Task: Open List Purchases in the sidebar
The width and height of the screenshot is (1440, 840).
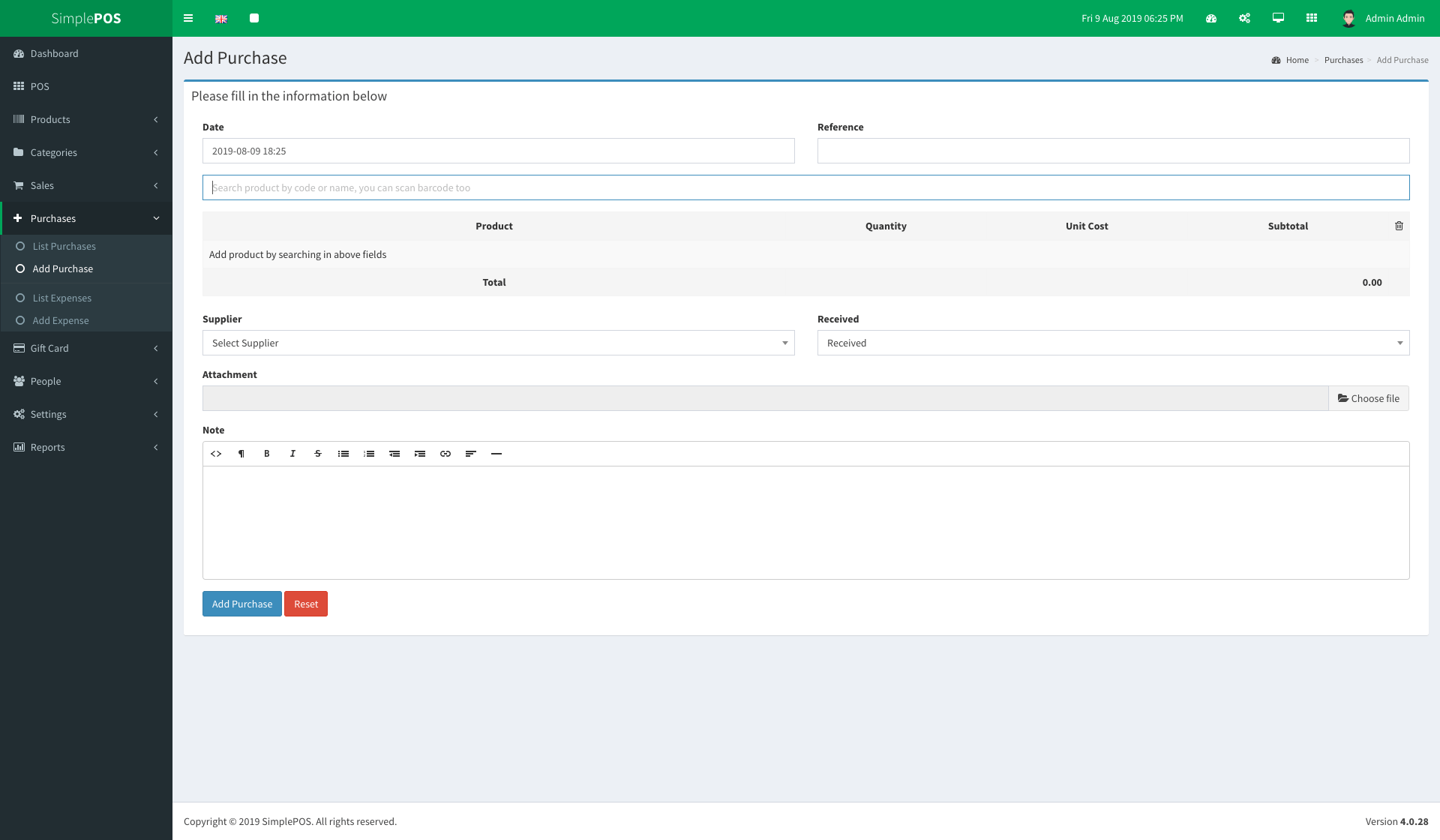Action: pyautogui.click(x=86, y=246)
